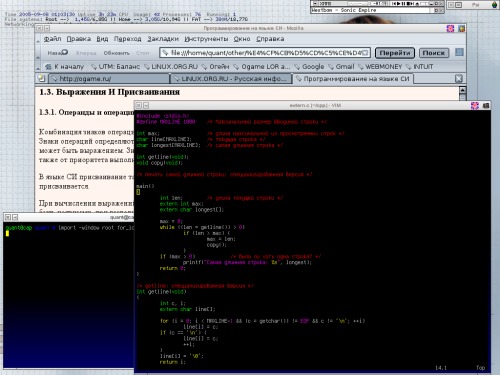500x375 pixels.
Task: Open the Переход menu
Action: click(x=128, y=39)
